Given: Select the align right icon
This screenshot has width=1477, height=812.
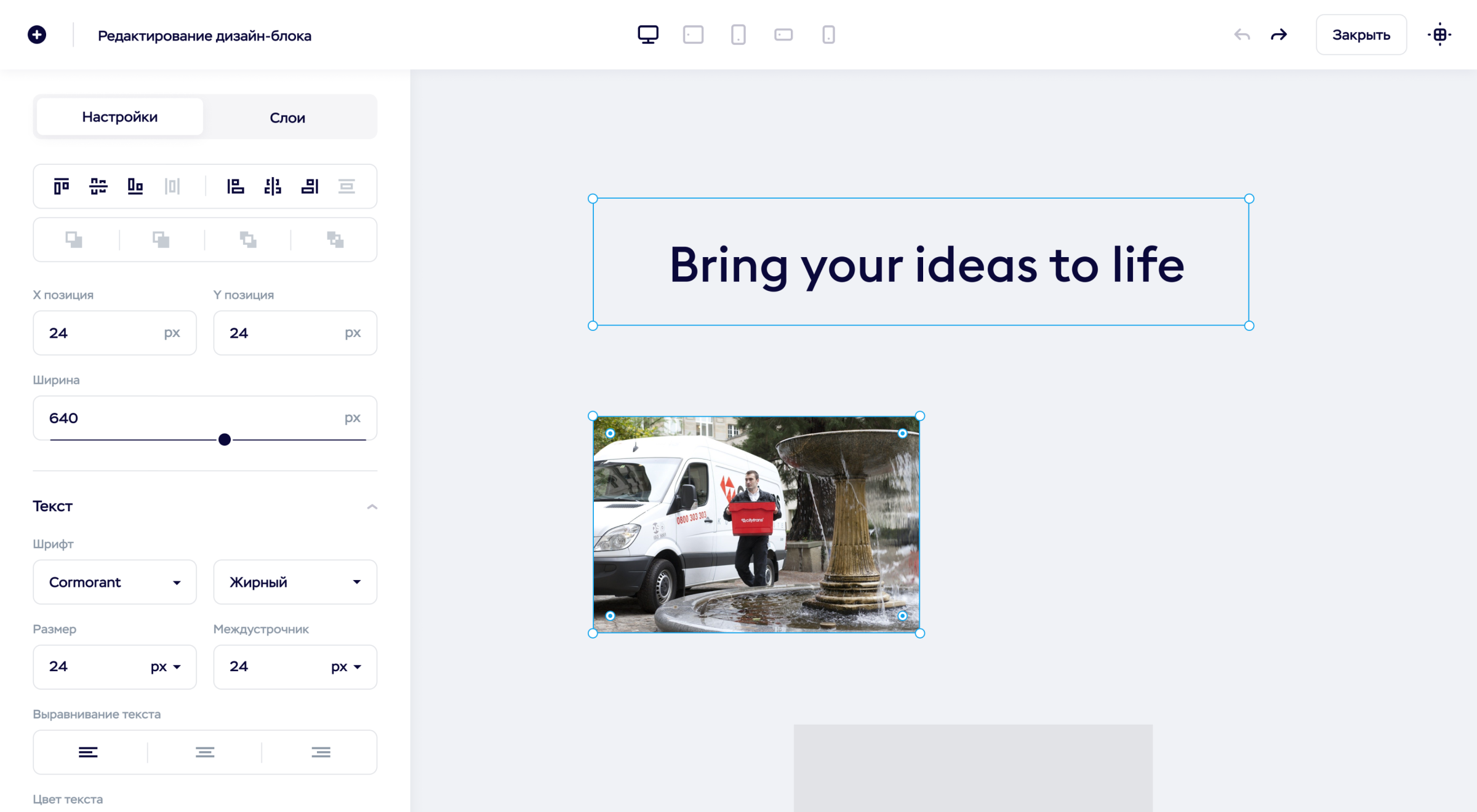Looking at the screenshot, I should click(310, 186).
